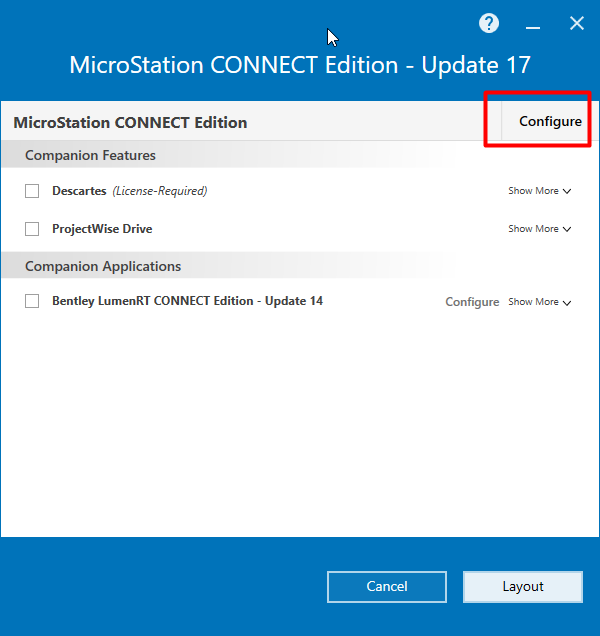Click the Companion Features section header

click(x=90, y=155)
